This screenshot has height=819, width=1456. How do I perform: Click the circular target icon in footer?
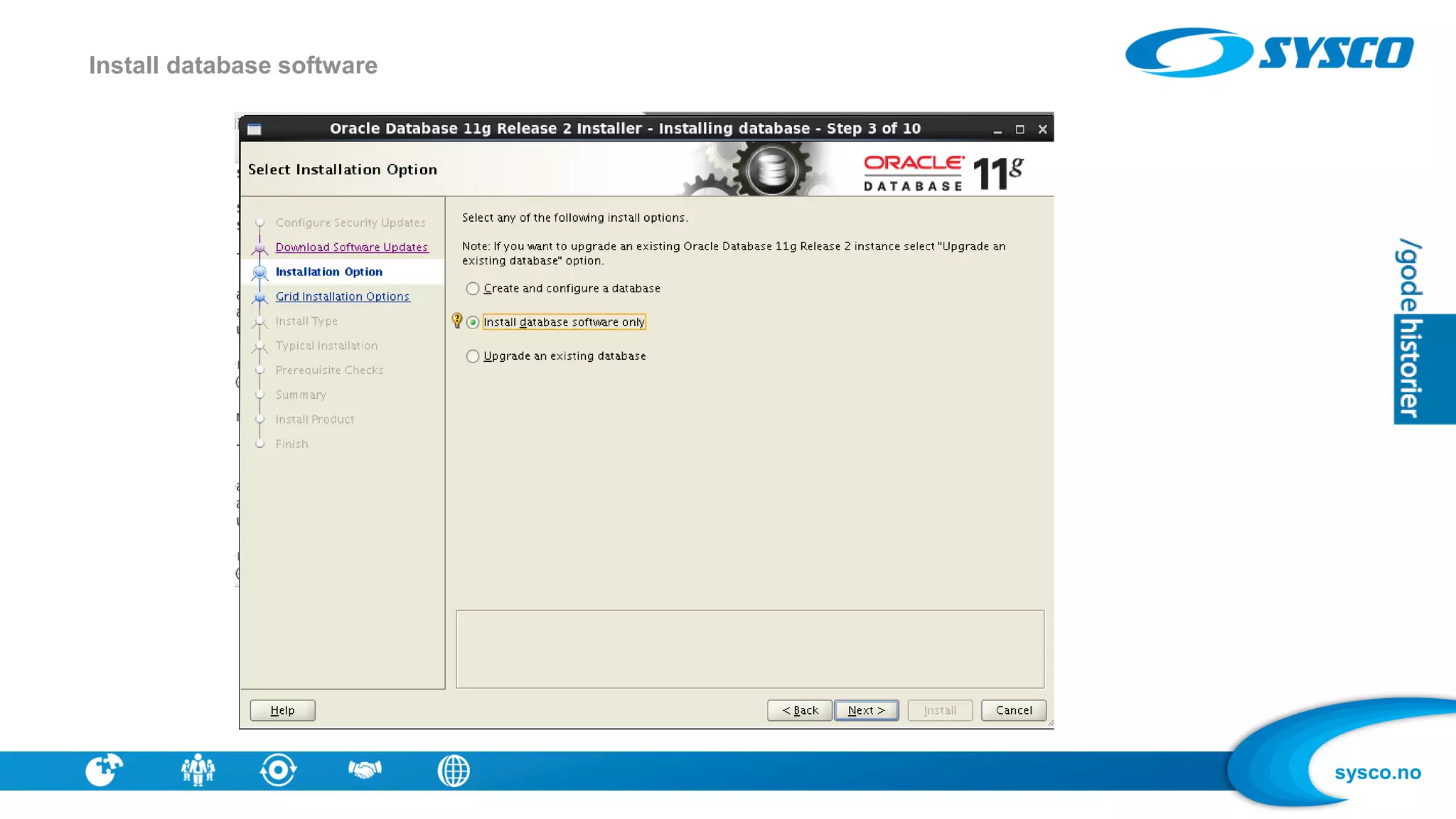[x=278, y=770]
